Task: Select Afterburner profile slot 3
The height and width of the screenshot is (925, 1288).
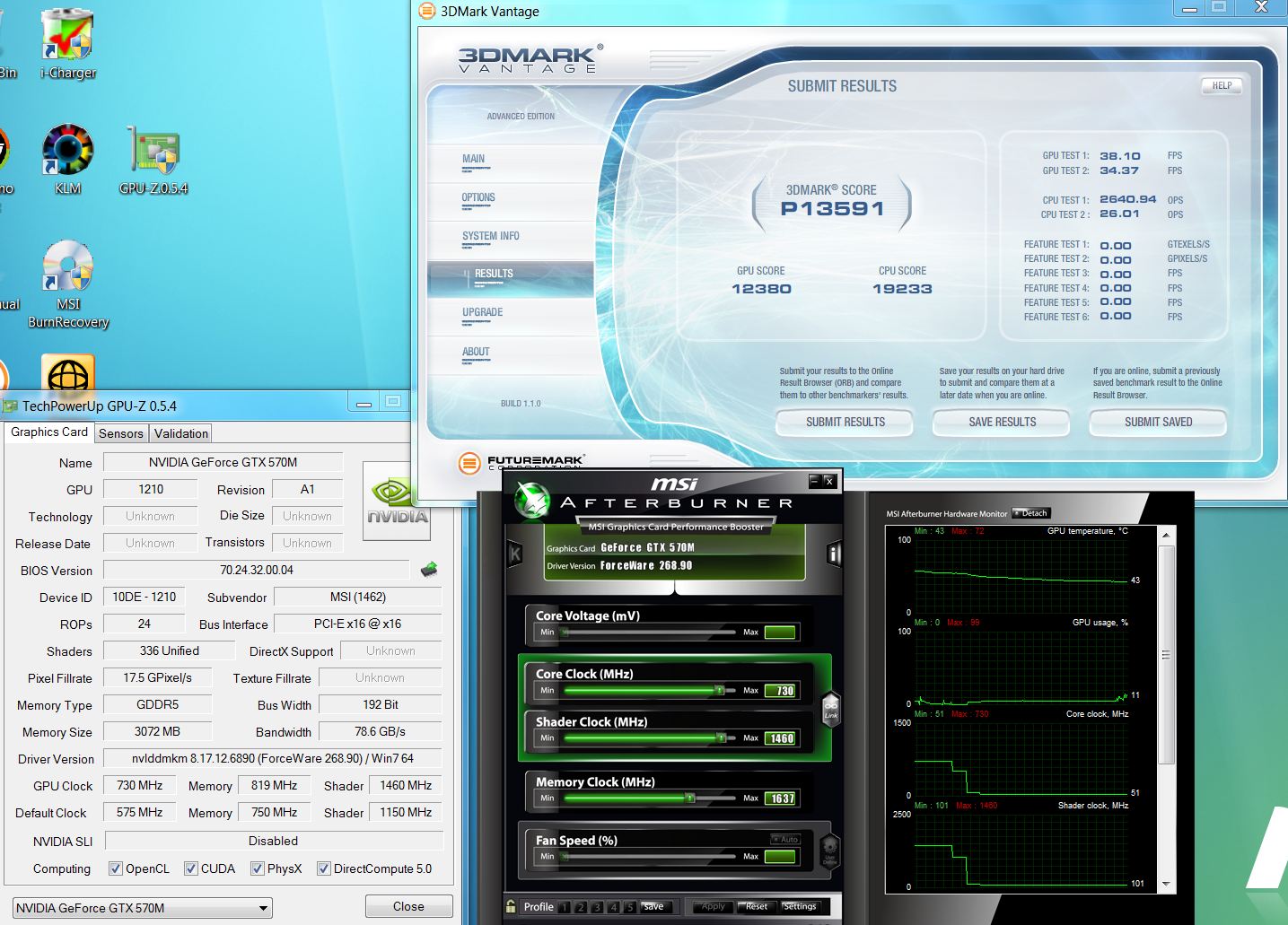Action: pyautogui.click(x=597, y=907)
